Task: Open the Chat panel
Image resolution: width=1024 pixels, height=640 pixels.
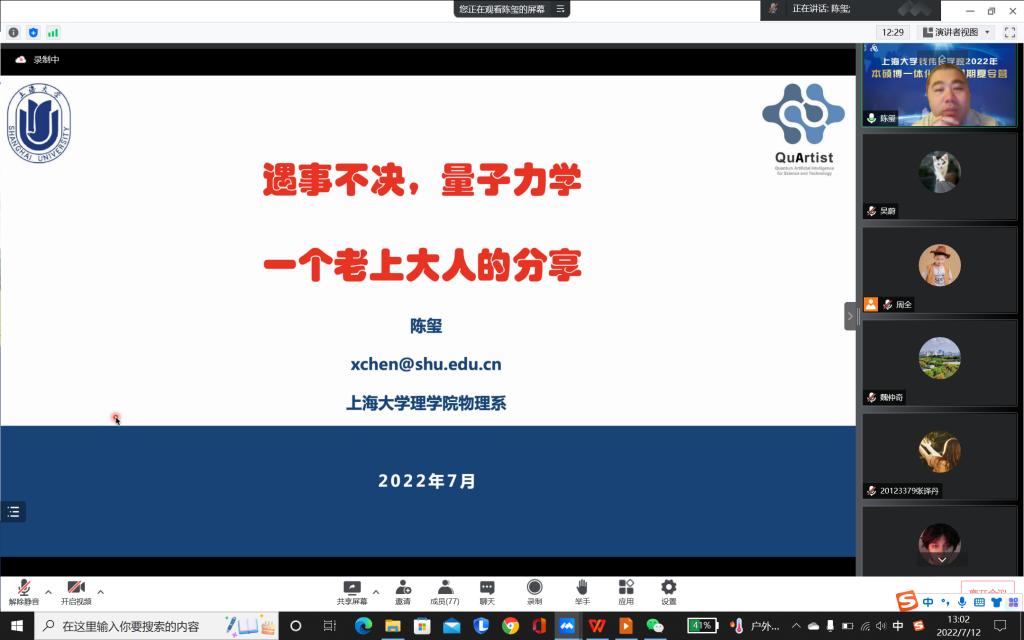Action: (487, 590)
